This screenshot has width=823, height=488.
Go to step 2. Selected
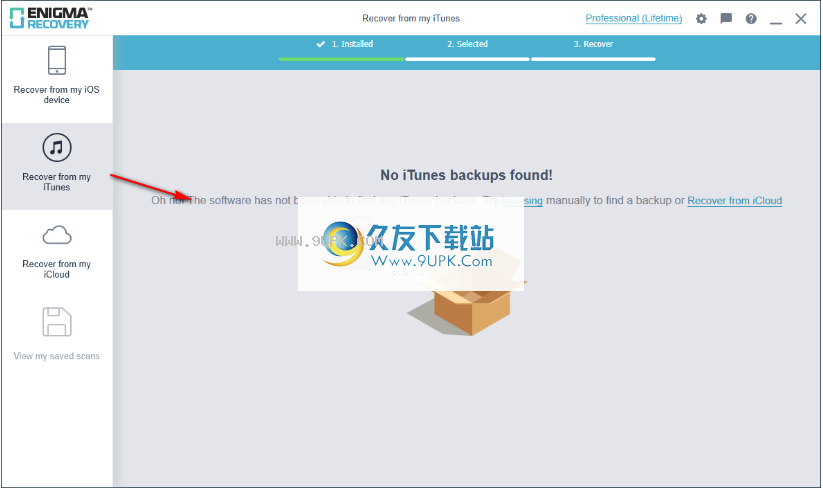click(467, 44)
